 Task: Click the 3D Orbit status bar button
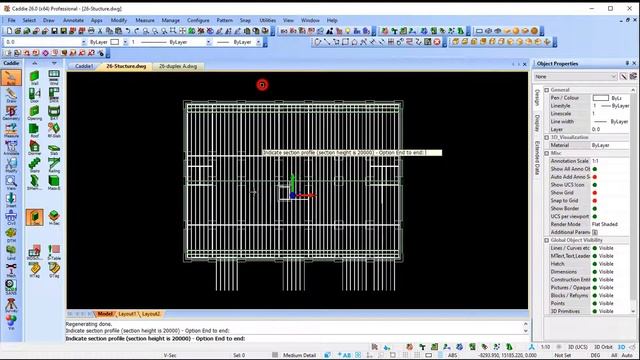point(603,347)
